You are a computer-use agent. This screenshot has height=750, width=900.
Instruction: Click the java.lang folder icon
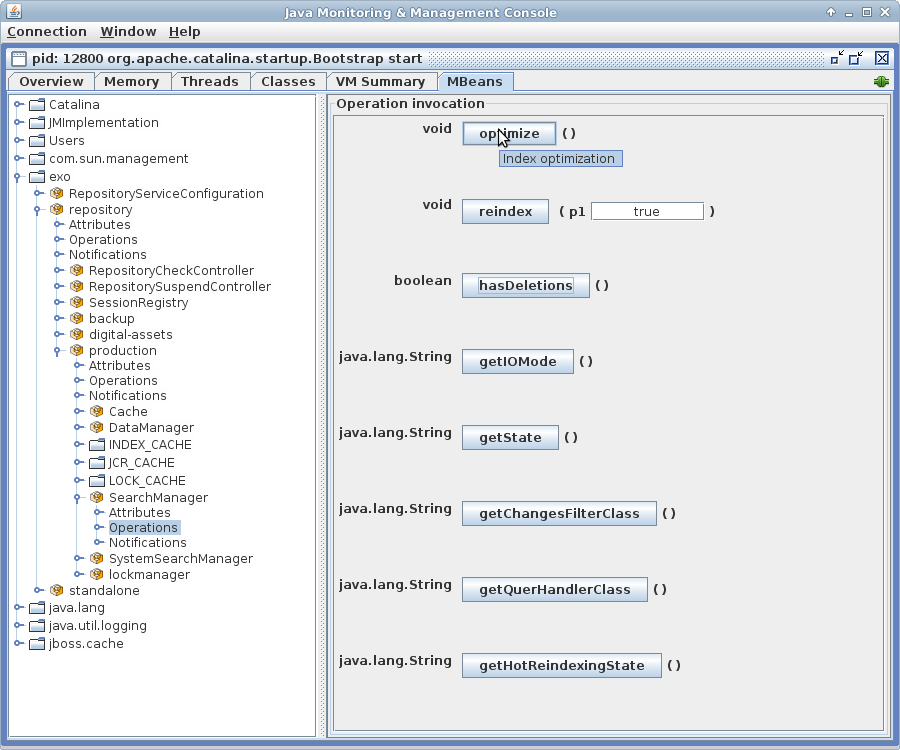pyautogui.click(x=38, y=608)
